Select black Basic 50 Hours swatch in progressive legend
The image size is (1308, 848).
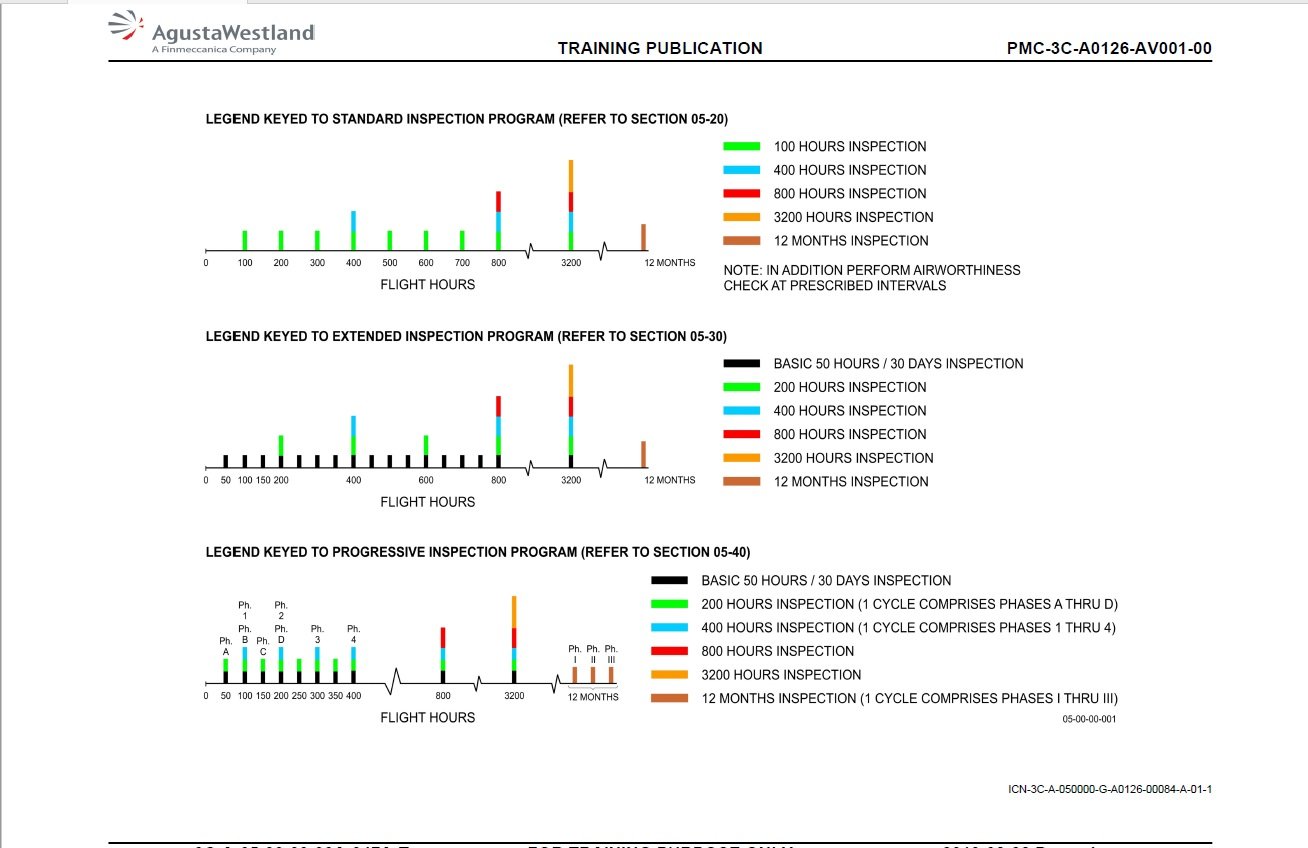669,581
